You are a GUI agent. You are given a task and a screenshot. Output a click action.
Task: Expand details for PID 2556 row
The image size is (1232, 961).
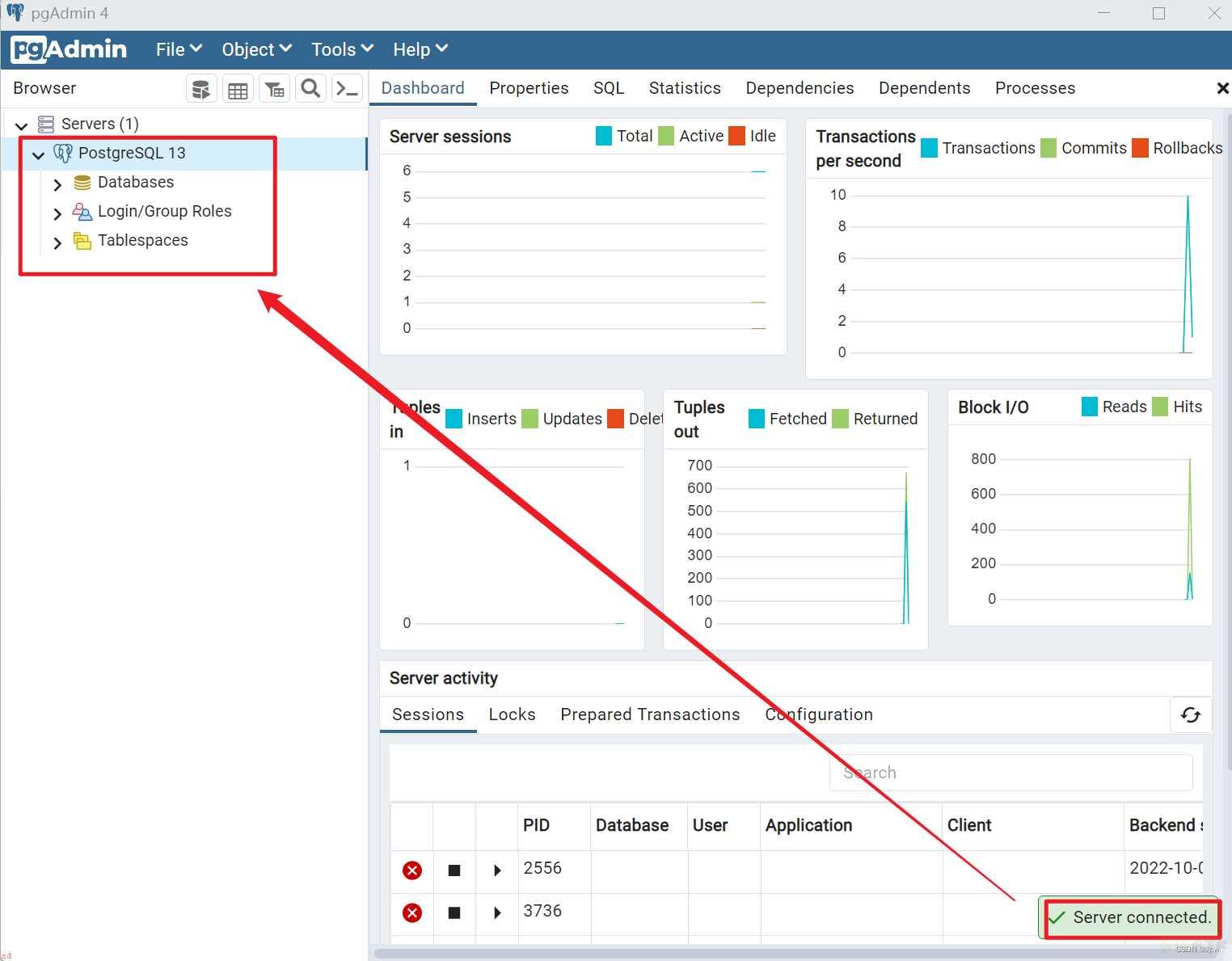click(x=497, y=870)
